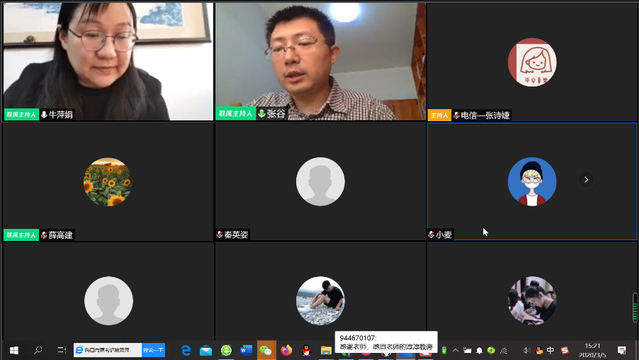The image size is (639, 360).
Task: Click muted mic icon next to 薛高建
Action: (x=44, y=235)
